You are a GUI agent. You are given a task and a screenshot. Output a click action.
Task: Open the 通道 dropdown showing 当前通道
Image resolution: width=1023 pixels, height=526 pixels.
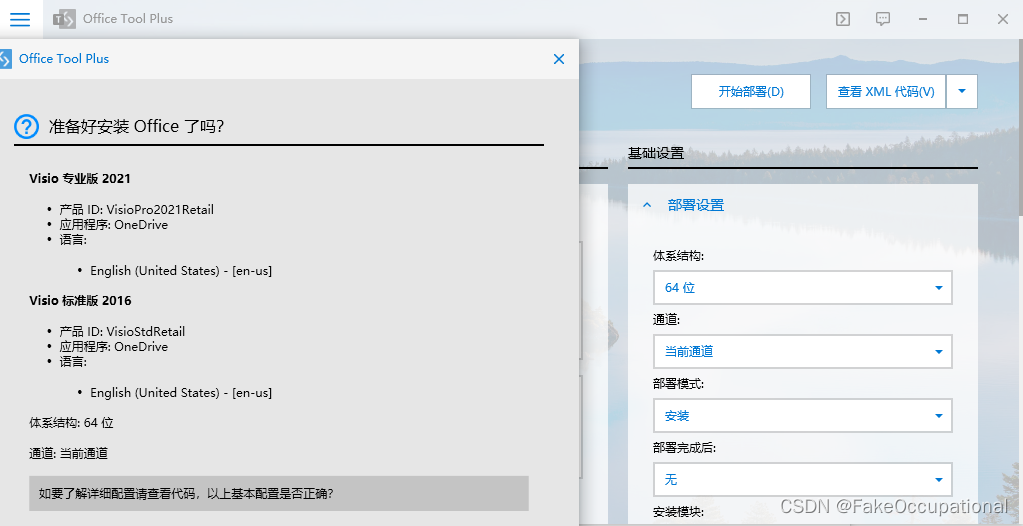[802, 352]
